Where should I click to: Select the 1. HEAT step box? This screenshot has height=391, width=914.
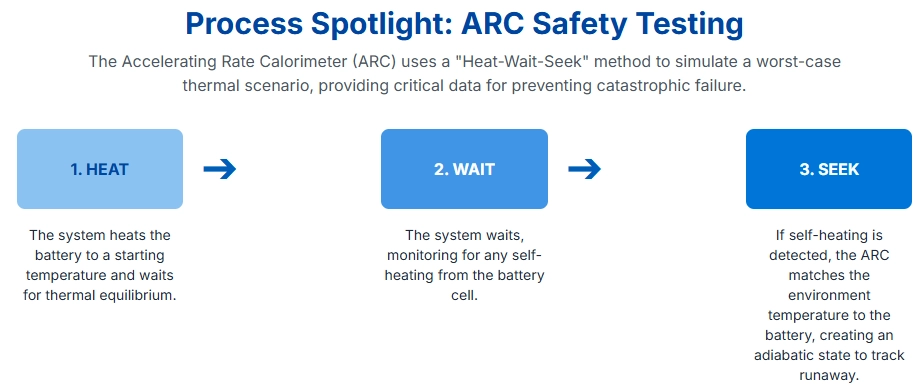100,169
